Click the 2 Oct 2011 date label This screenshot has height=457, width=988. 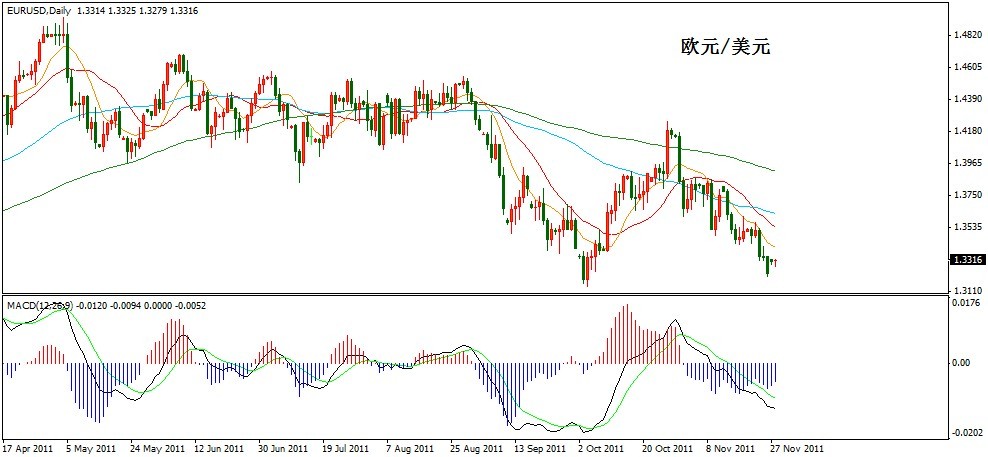(x=601, y=449)
